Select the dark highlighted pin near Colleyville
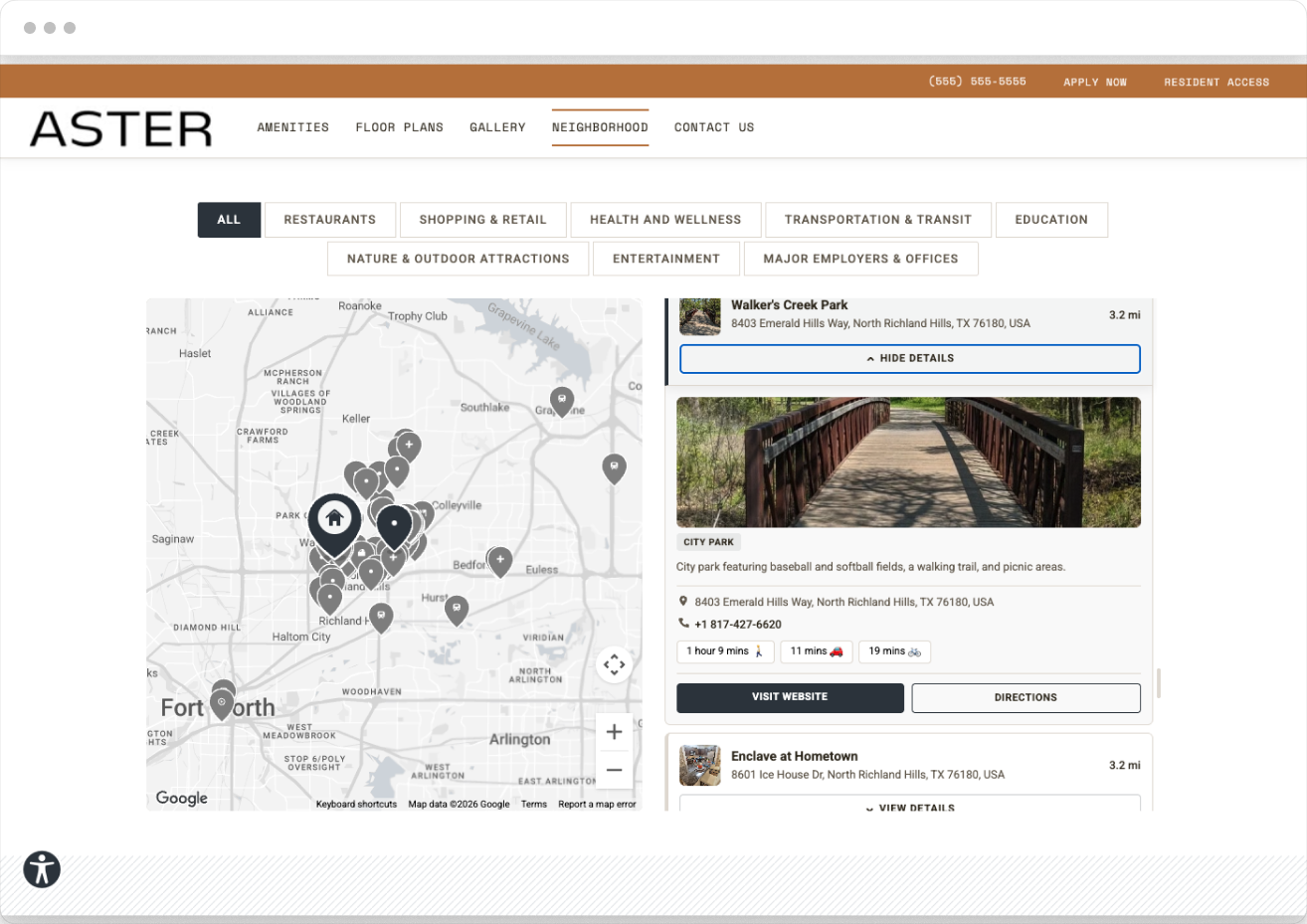This screenshot has width=1307, height=924. click(395, 527)
